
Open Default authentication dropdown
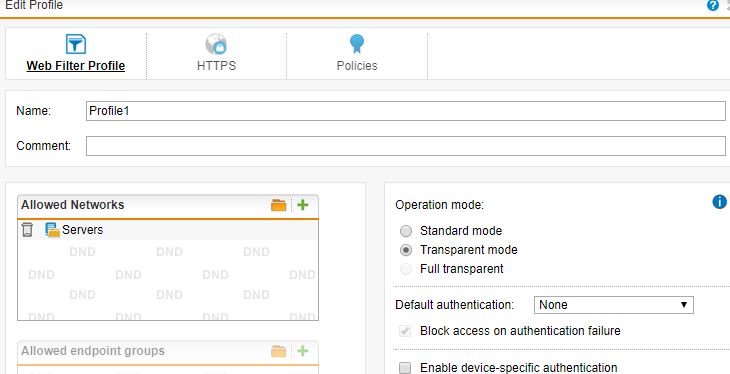(x=614, y=305)
